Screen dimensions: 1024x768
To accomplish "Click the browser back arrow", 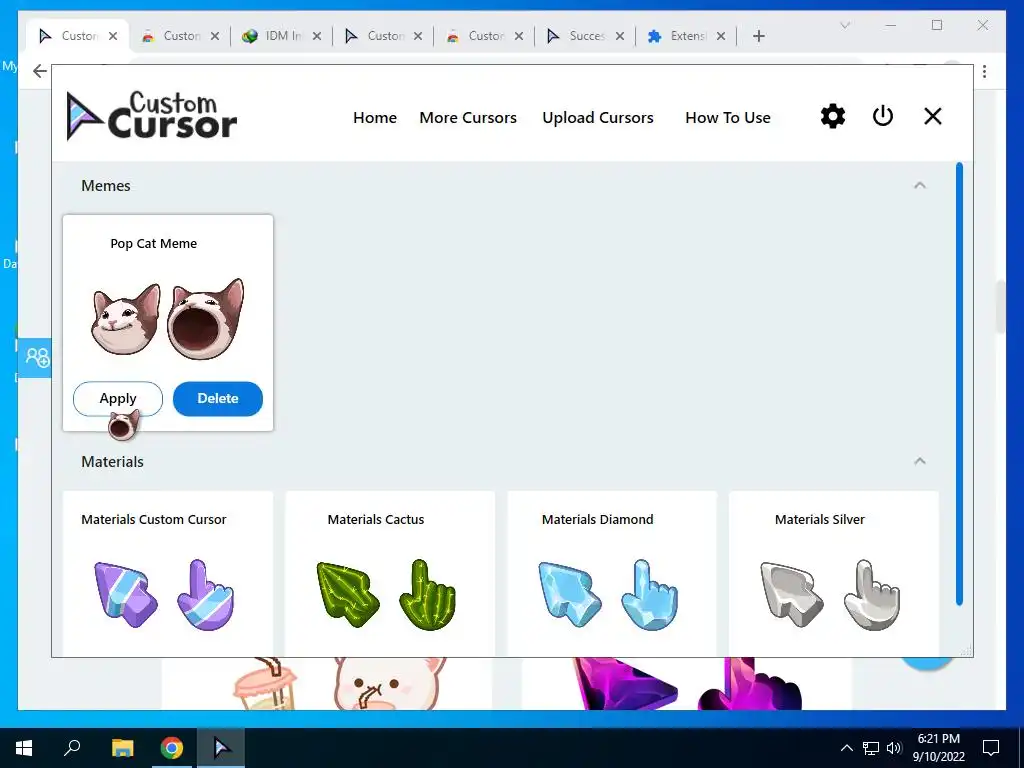I will (x=40, y=71).
